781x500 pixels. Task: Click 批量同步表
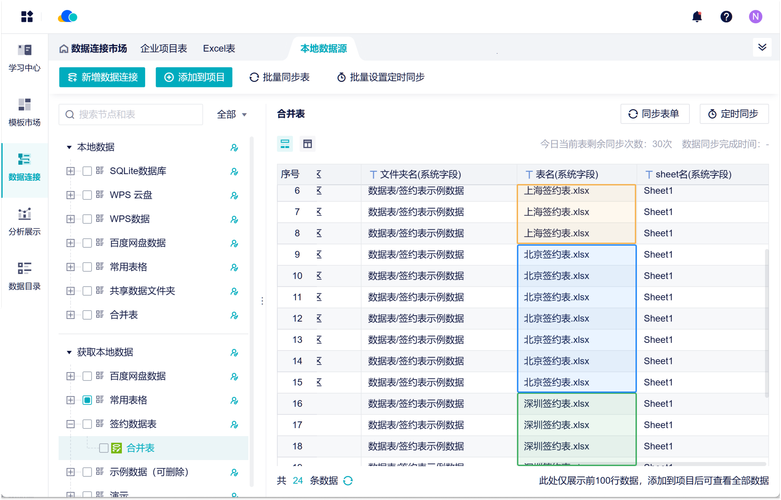pos(279,77)
